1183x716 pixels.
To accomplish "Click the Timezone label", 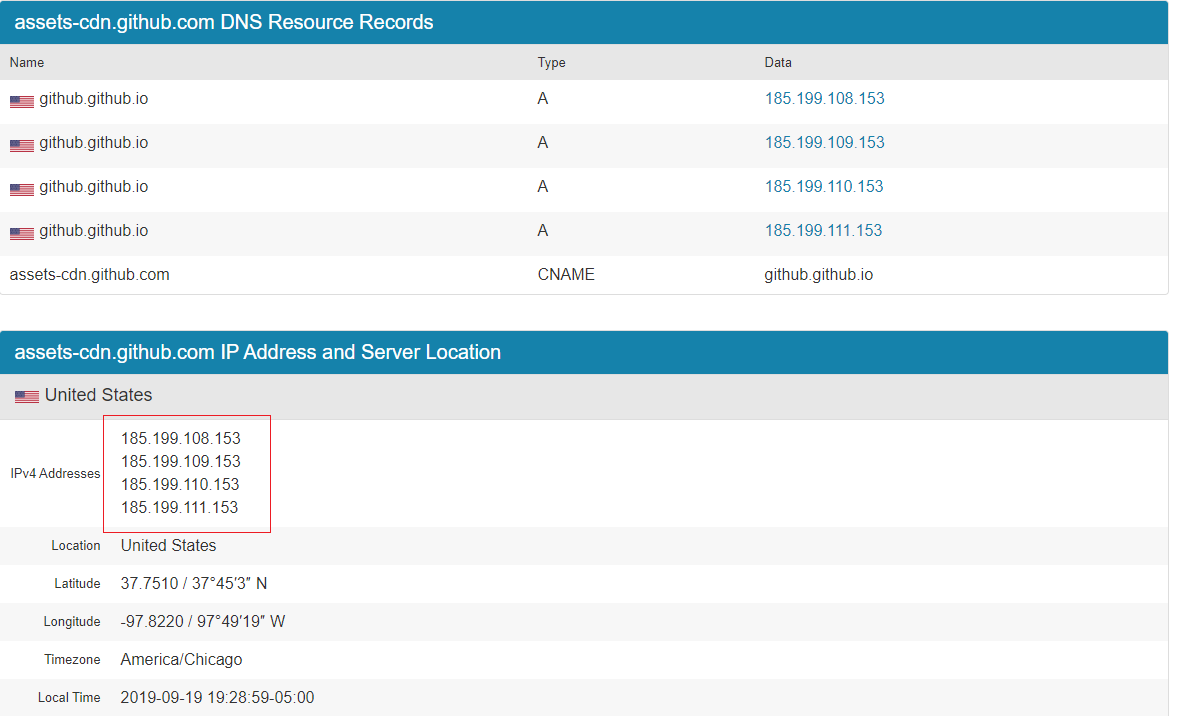I will 72,659.
